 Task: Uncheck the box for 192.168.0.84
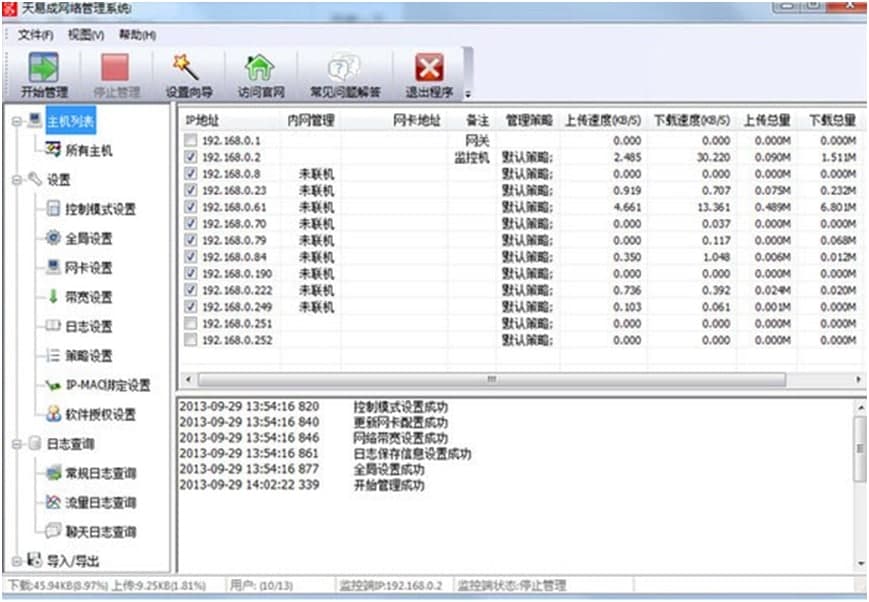191,257
